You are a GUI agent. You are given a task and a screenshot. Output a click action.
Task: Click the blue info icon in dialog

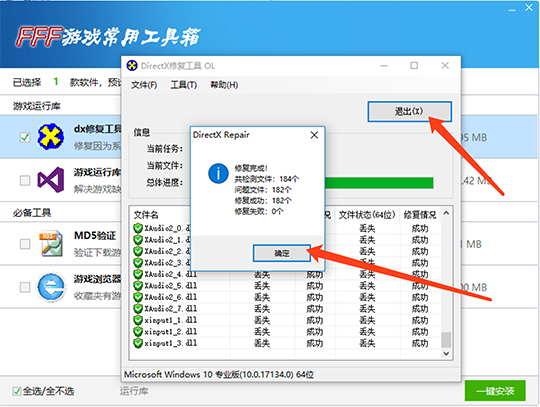218,174
